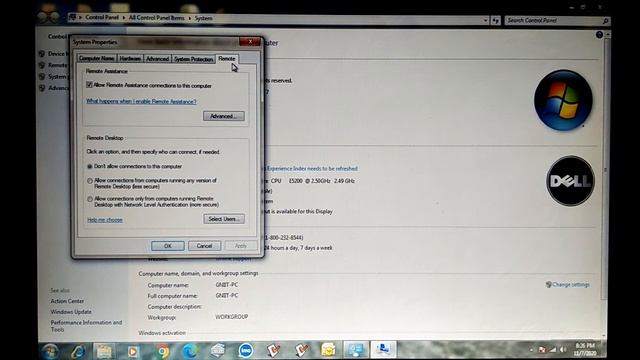This screenshot has width=640, height=360.
Task: Switch to the Hardware tab
Action: click(x=130, y=58)
